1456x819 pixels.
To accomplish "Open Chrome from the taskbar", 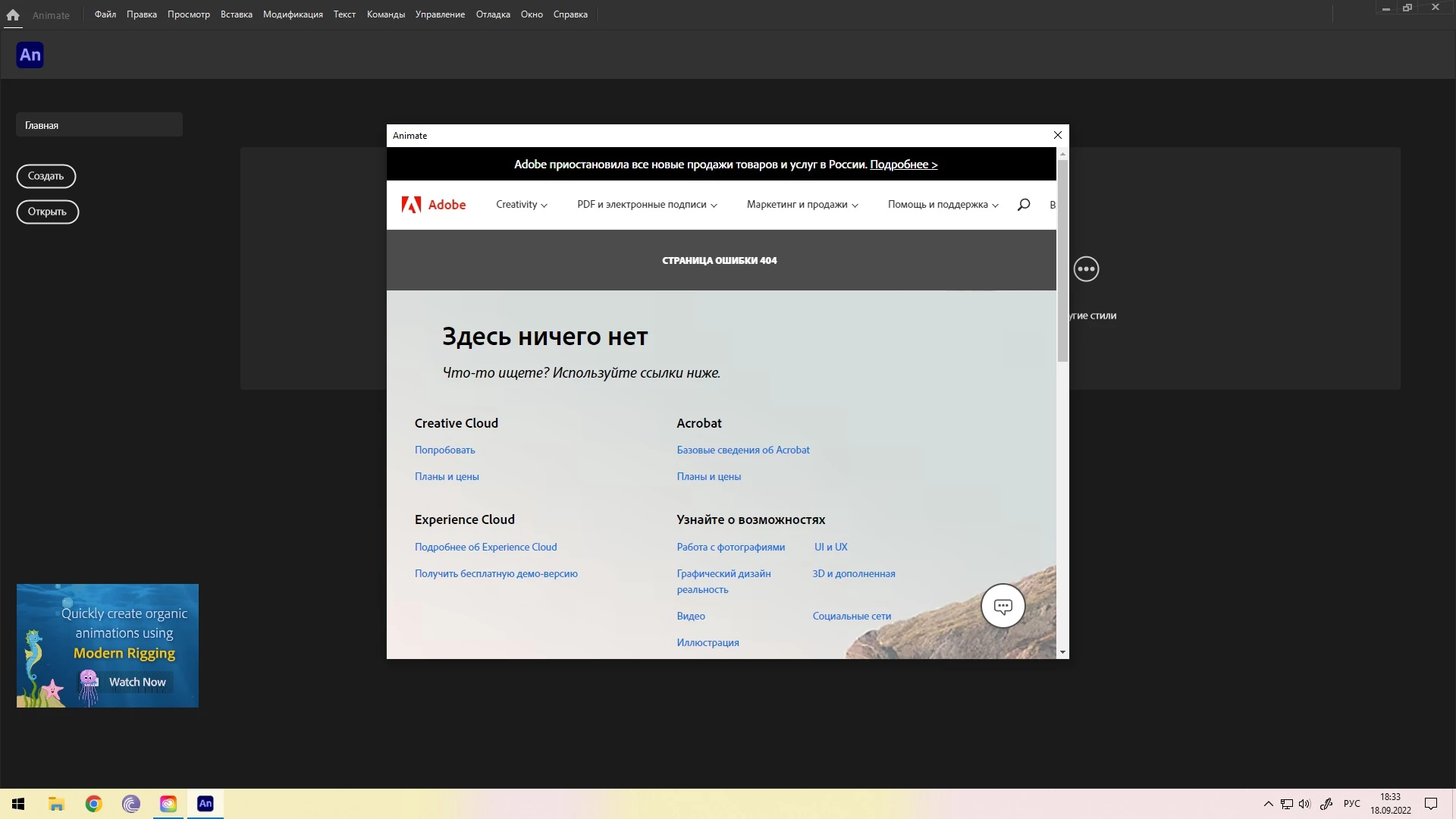I will point(94,804).
